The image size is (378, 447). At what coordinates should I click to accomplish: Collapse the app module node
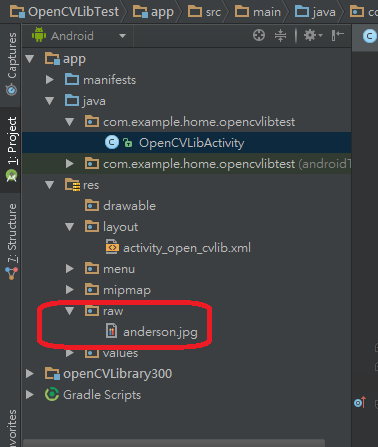pyautogui.click(x=30, y=59)
